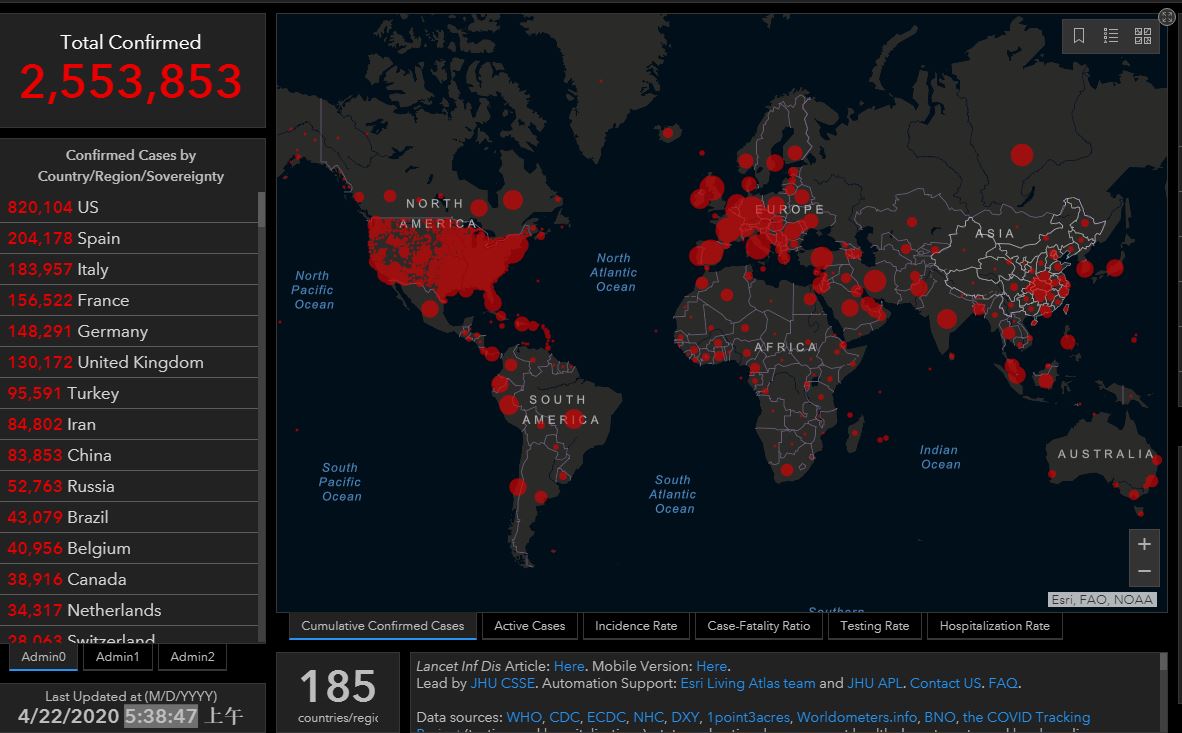The image size is (1182, 733).
Task: Open the WHO data source link
Action: coord(523,717)
